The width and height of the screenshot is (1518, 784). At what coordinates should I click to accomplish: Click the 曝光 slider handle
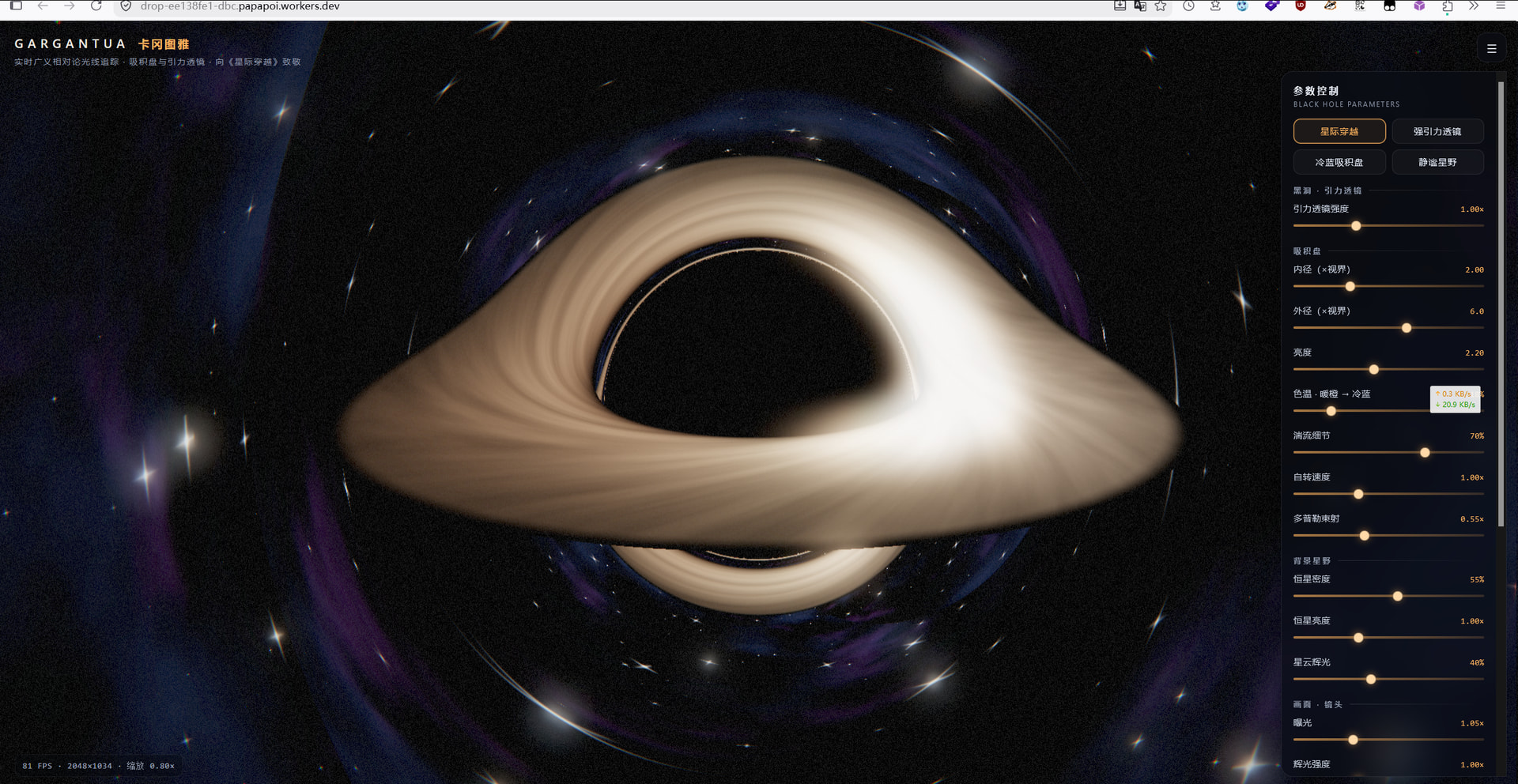1354,740
